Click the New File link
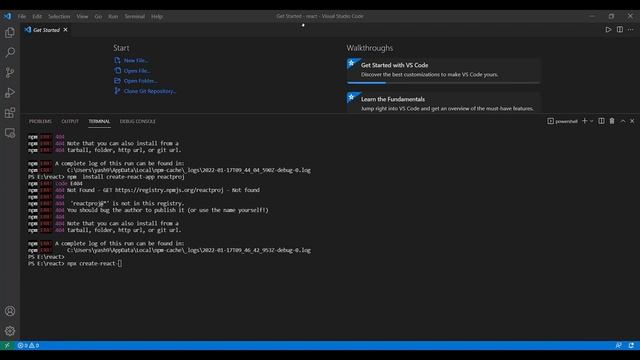Image resolution: width=640 pixels, height=360 pixels. (132, 60)
